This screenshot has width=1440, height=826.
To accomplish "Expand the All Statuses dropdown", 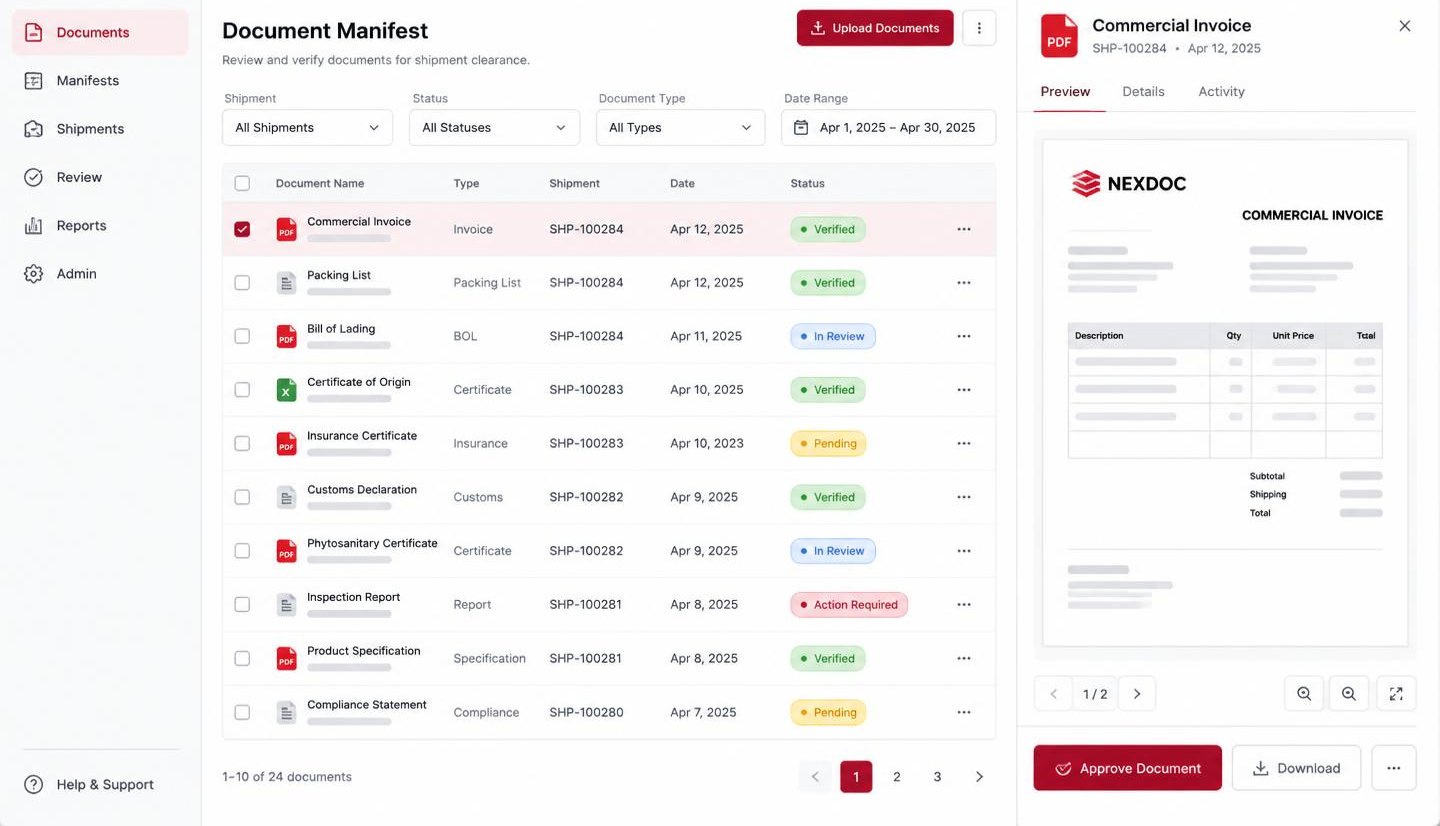I will [494, 127].
